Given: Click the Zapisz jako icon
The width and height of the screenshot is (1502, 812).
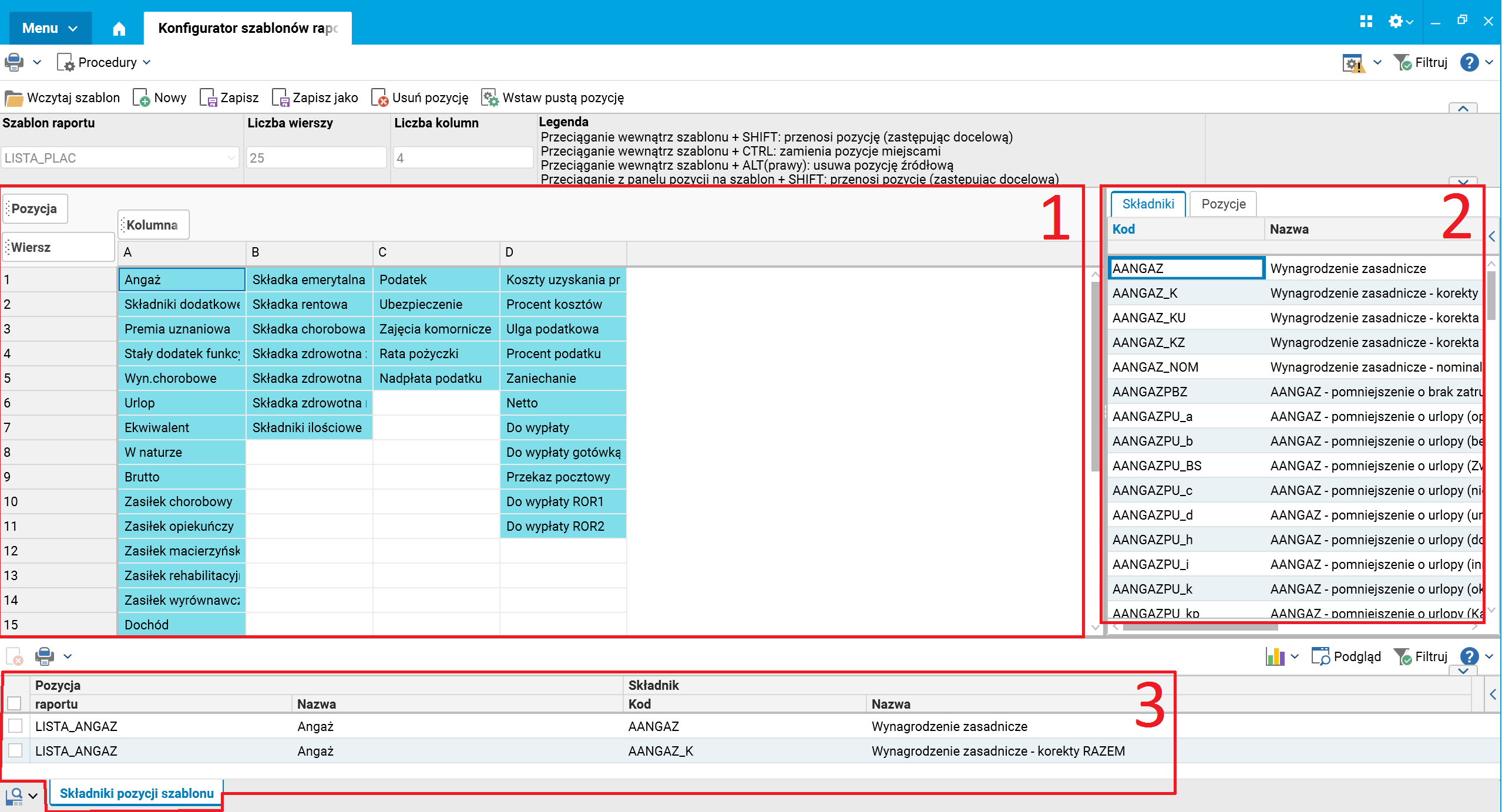Looking at the screenshot, I should point(280,97).
